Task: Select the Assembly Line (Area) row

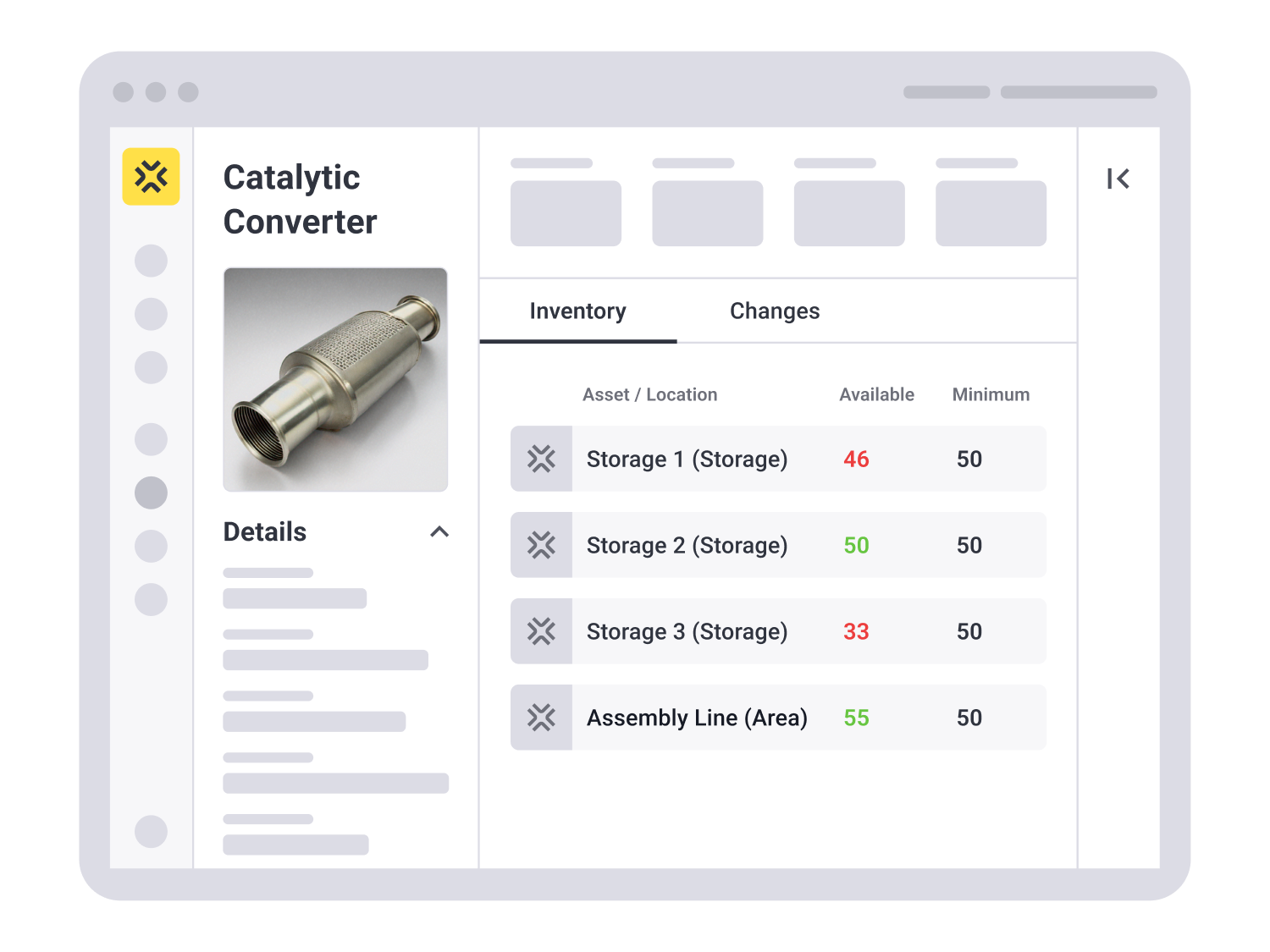Action: click(778, 718)
